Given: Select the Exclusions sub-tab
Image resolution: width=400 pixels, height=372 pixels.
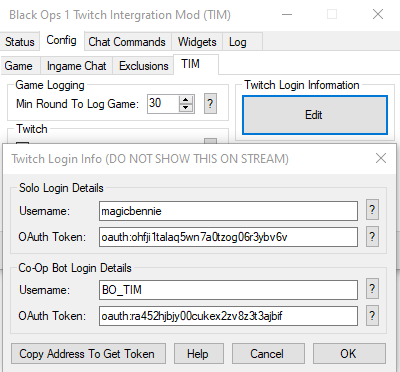Looking at the screenshot, I should point(144,66).
